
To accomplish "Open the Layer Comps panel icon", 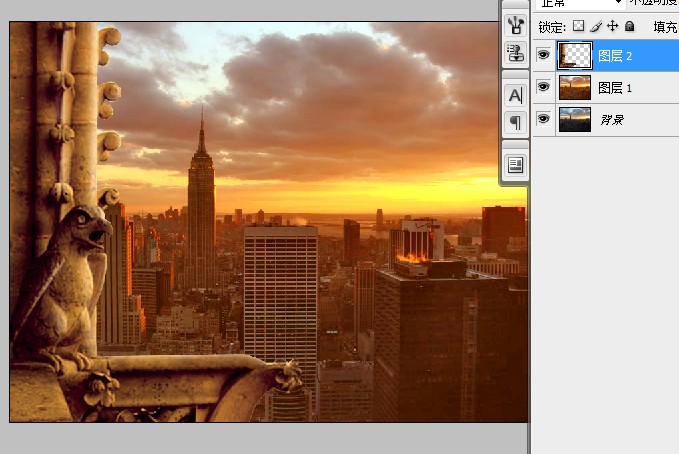I will coord(515,165).
